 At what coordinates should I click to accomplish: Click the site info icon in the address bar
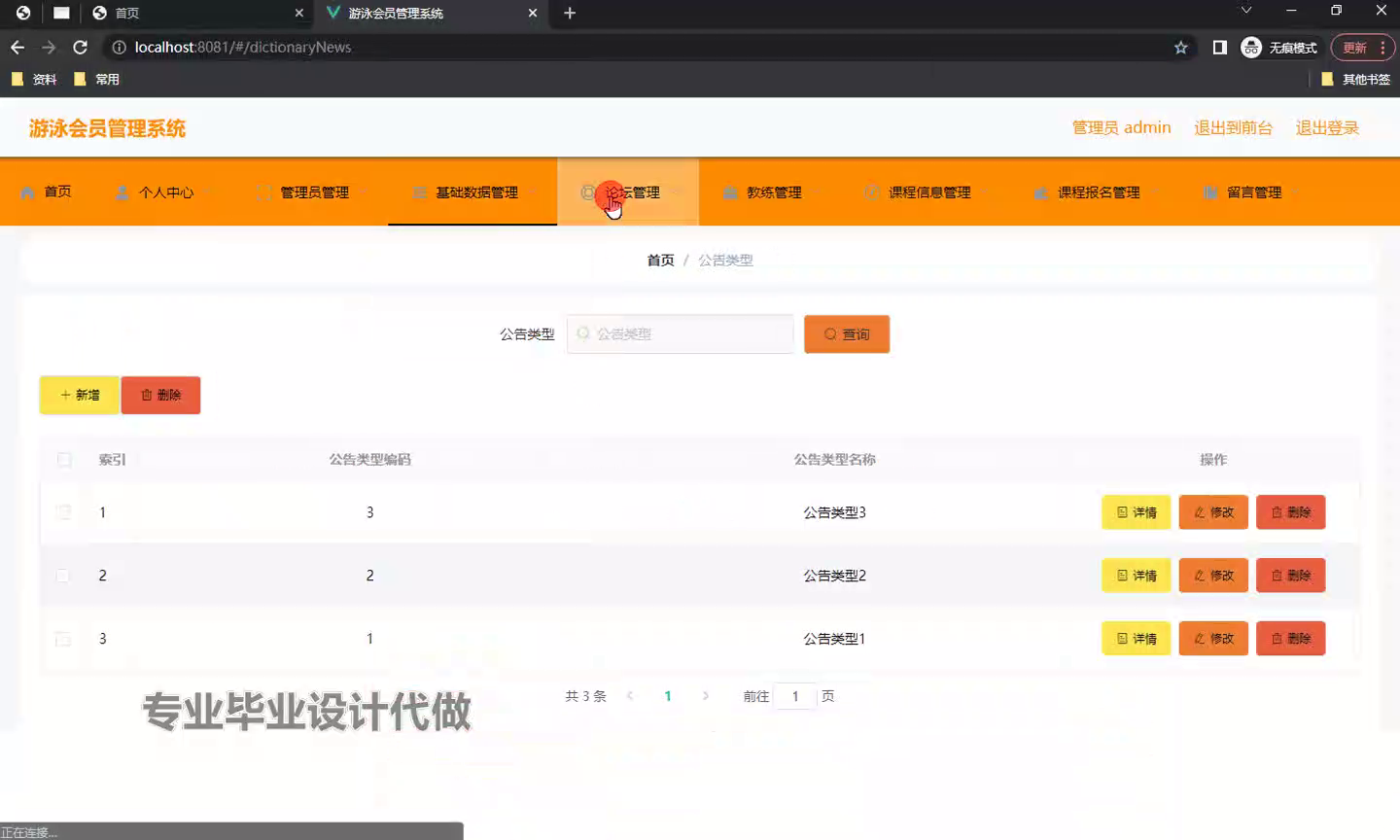pos(119,47)
